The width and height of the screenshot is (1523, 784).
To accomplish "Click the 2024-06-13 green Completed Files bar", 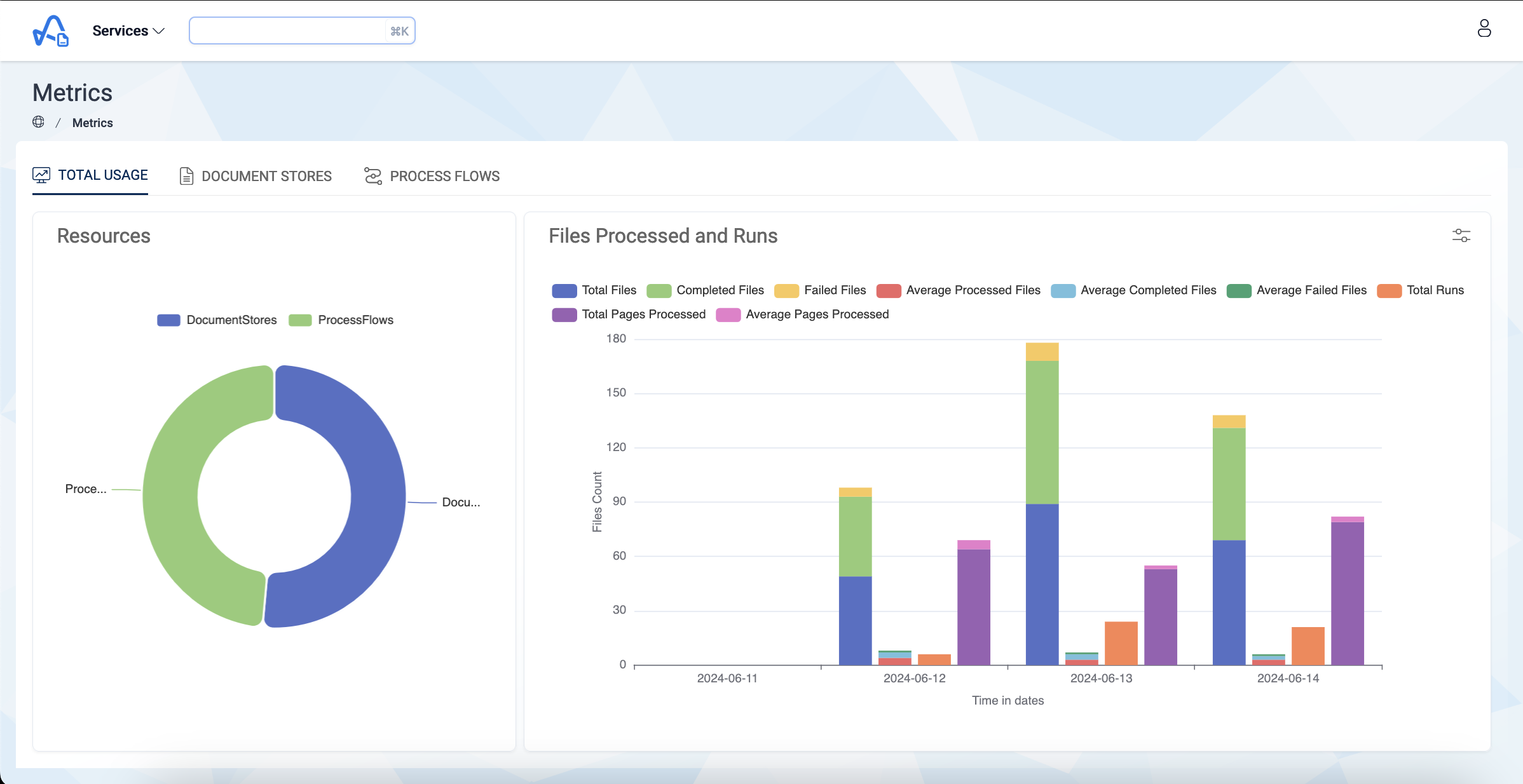I will pos(1042,433).
